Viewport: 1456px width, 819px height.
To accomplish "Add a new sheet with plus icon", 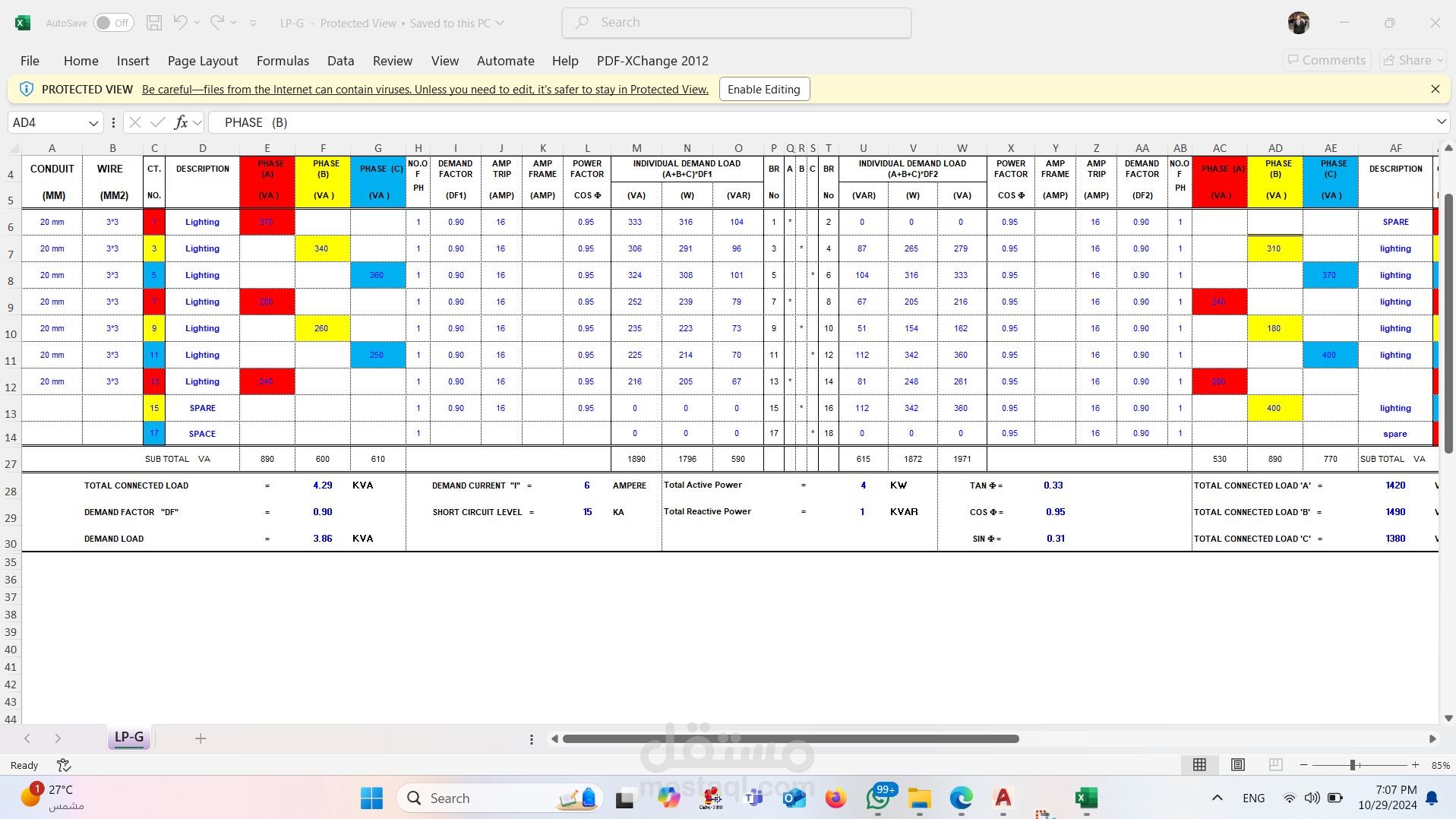I will click(201, 738).
